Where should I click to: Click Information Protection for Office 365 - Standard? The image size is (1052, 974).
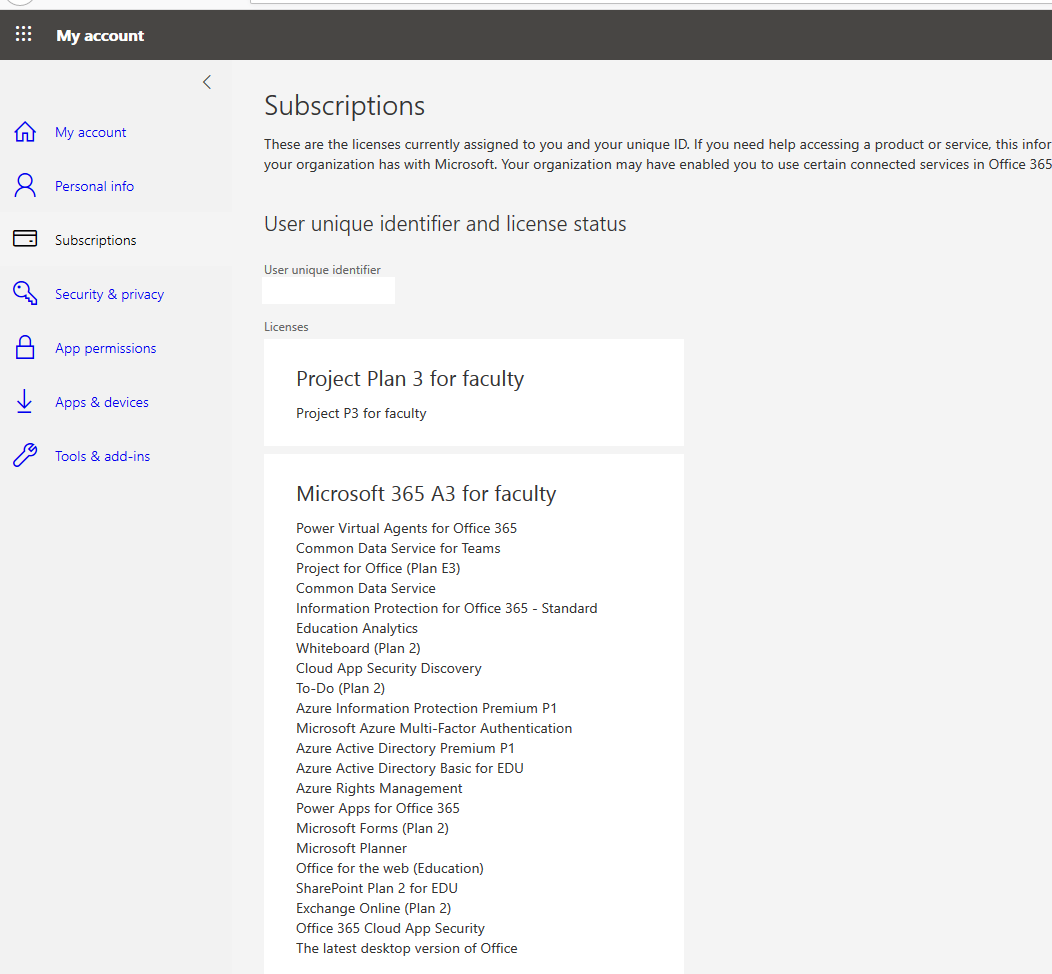coord(447,608)
